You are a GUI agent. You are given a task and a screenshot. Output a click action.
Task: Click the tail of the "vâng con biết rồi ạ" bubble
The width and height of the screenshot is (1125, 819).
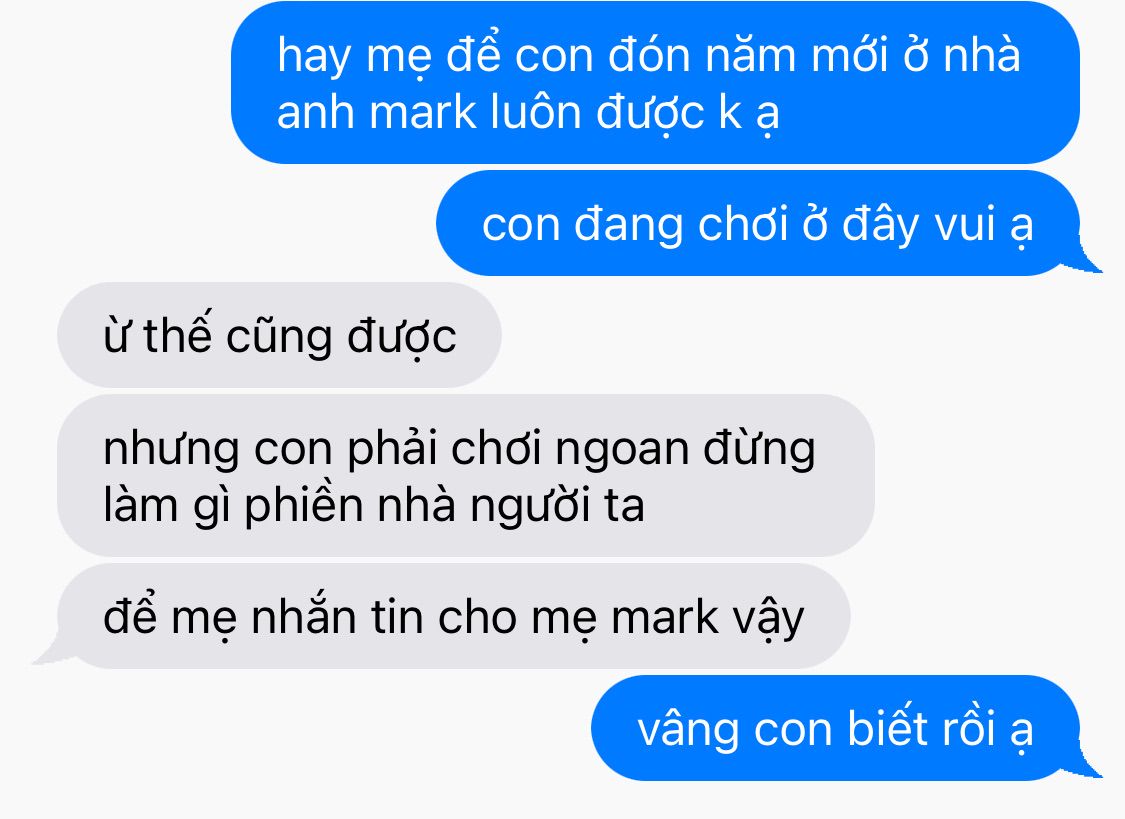(x=1085, y=767)
